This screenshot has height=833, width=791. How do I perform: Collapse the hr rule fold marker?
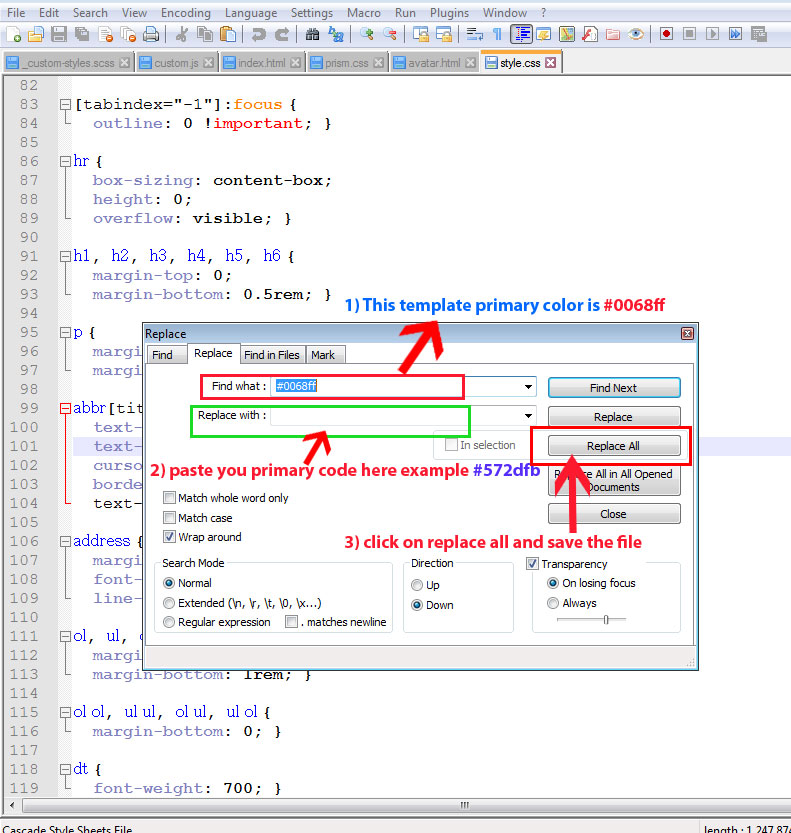click(65, 161)
